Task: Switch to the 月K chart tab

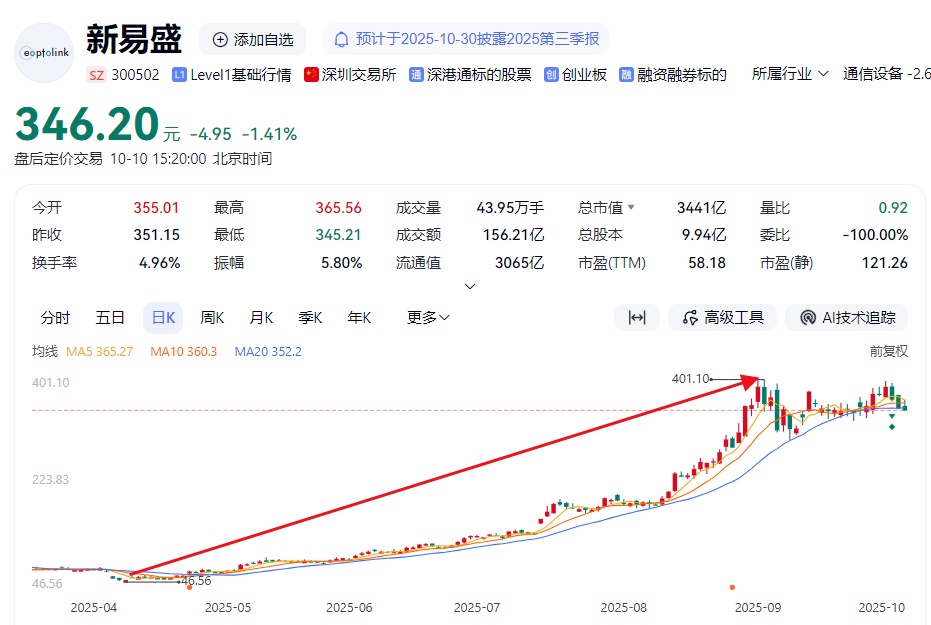Action: pos(261,318)
